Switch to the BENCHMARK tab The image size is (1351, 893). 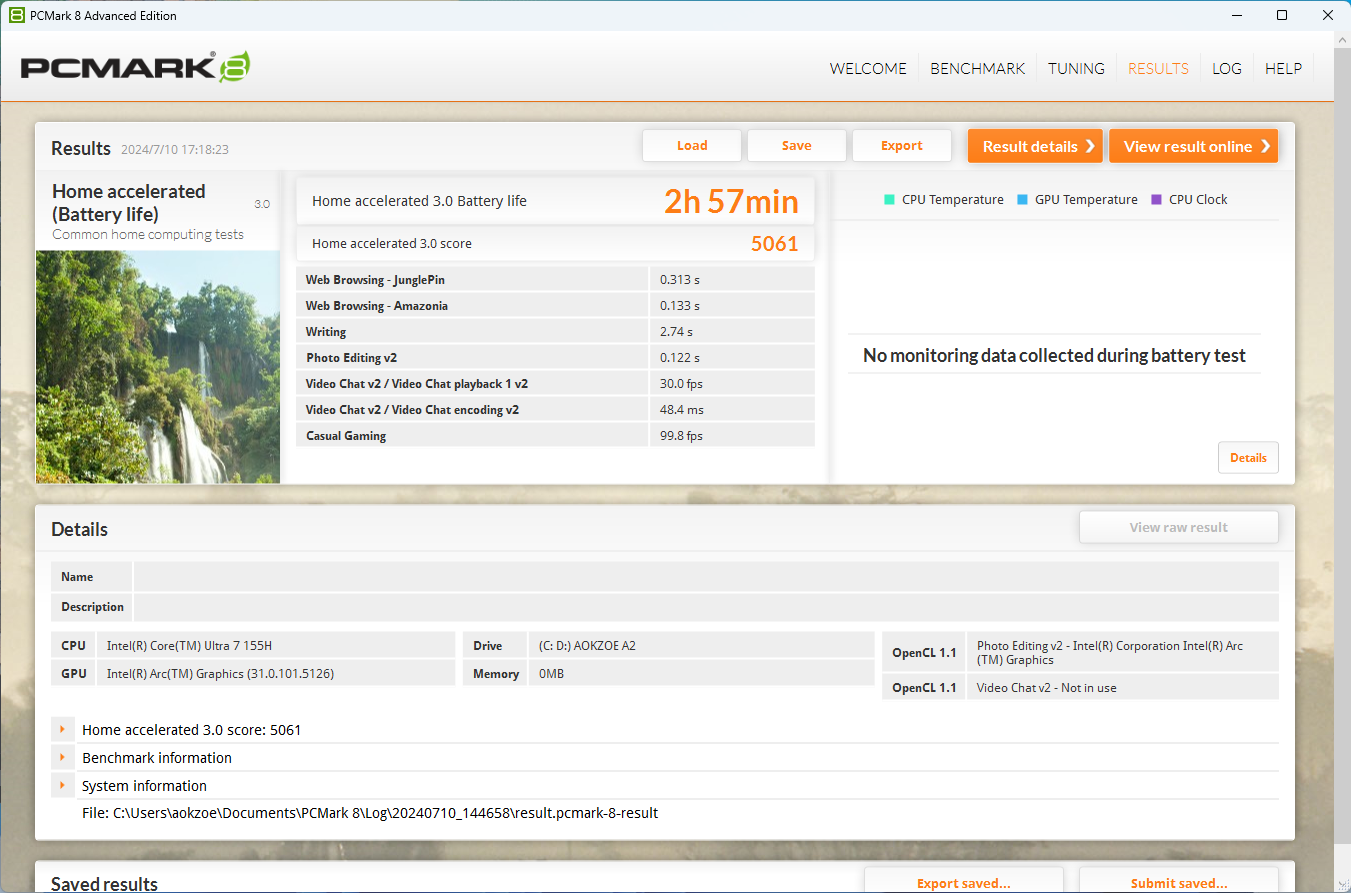(977, 68)
